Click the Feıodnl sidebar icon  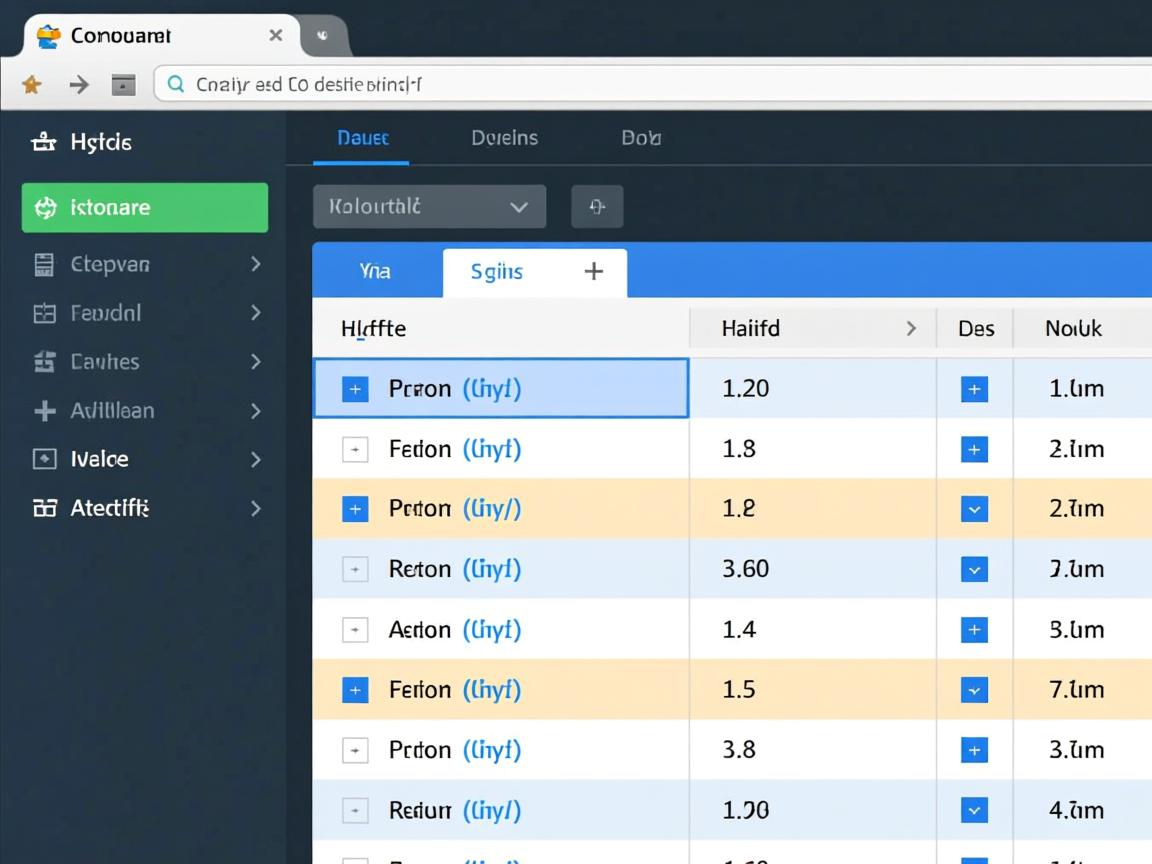click(x=44, y=313)
